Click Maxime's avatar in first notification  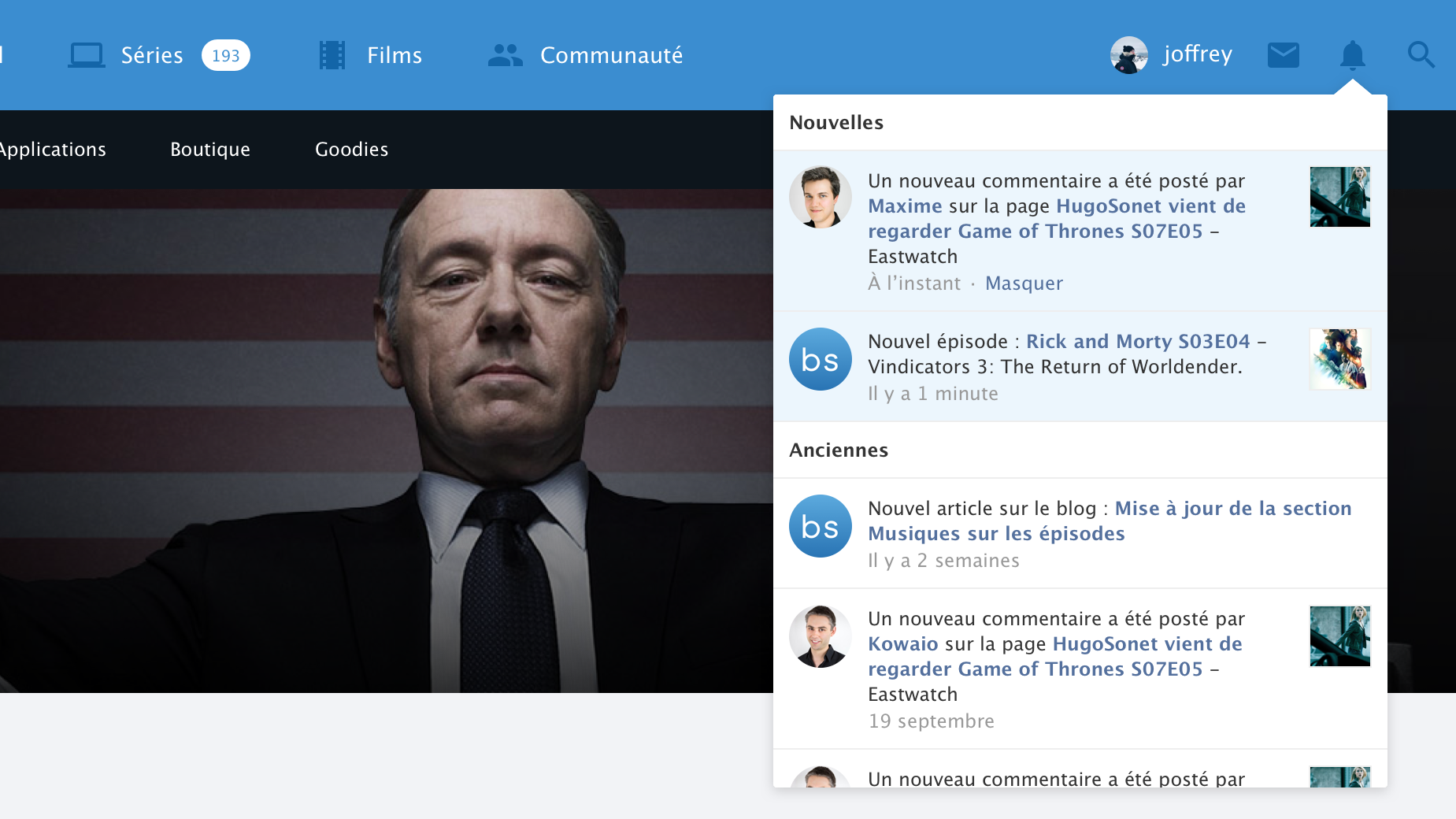coord(820,197)
